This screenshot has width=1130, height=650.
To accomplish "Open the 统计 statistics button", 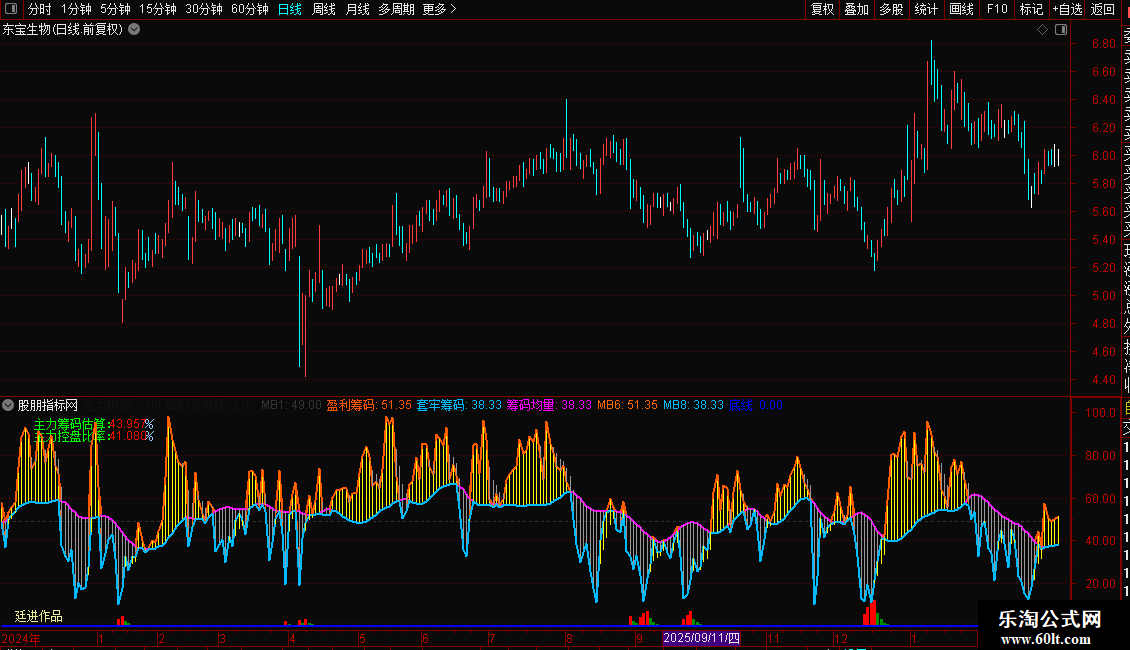I will tap(926, 9).
